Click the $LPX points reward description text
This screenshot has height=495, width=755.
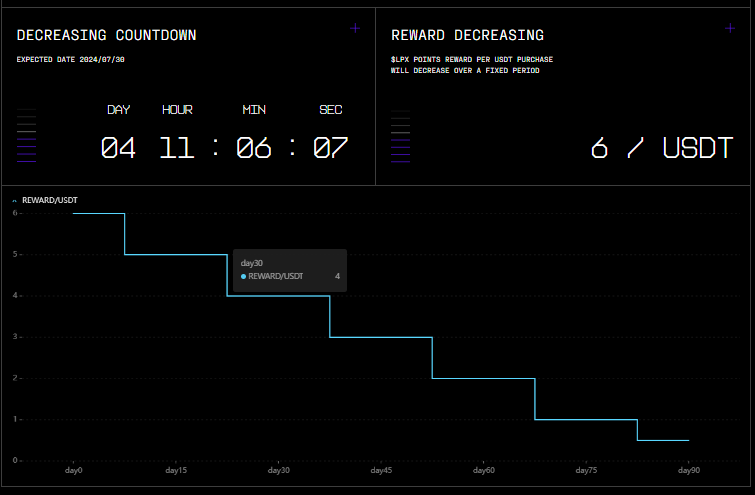pyautogui.click(x=472, y=65)
